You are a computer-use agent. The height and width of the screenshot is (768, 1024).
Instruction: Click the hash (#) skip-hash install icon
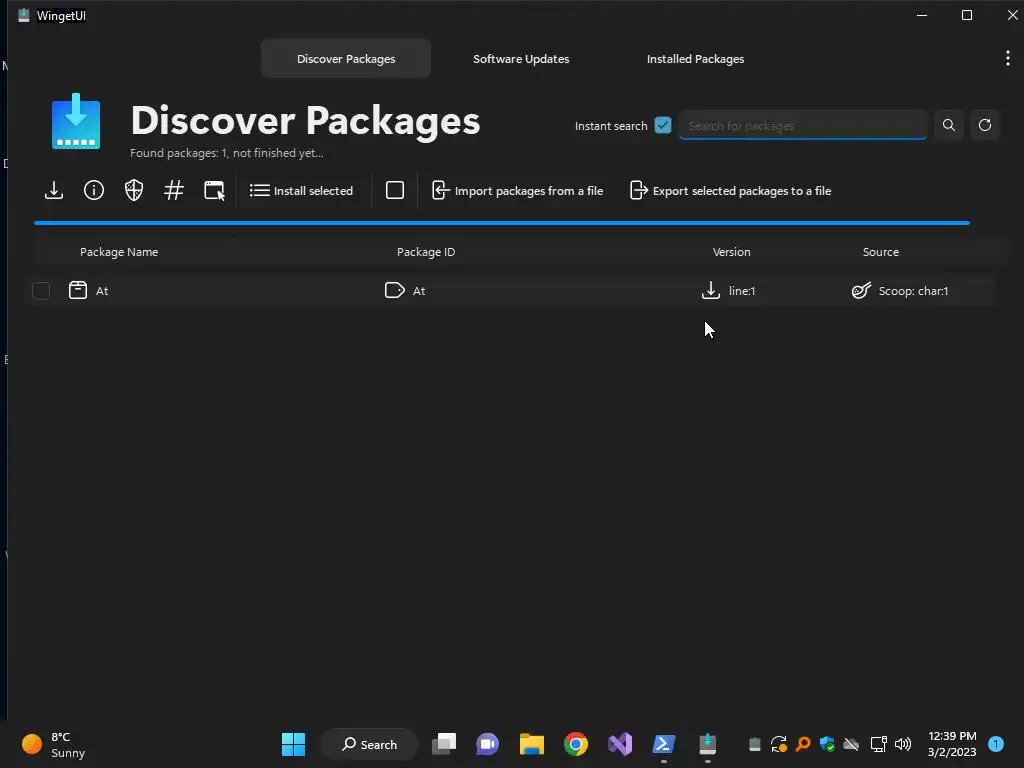[174, 190]
